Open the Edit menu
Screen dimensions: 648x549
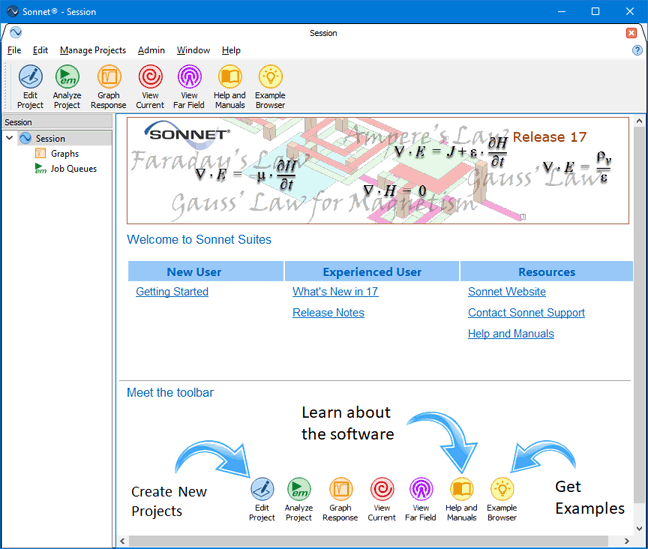pyautogui.click(x=40, y=50)
